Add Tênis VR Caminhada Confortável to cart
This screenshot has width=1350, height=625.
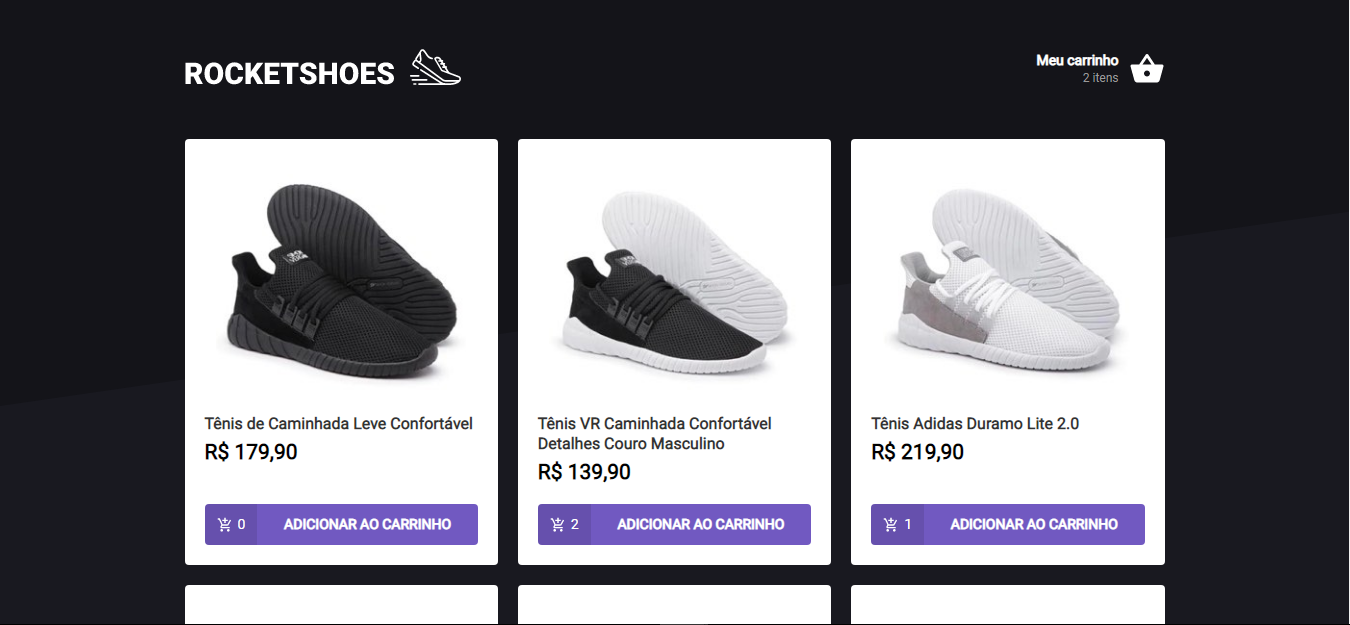tap(698, 523)
